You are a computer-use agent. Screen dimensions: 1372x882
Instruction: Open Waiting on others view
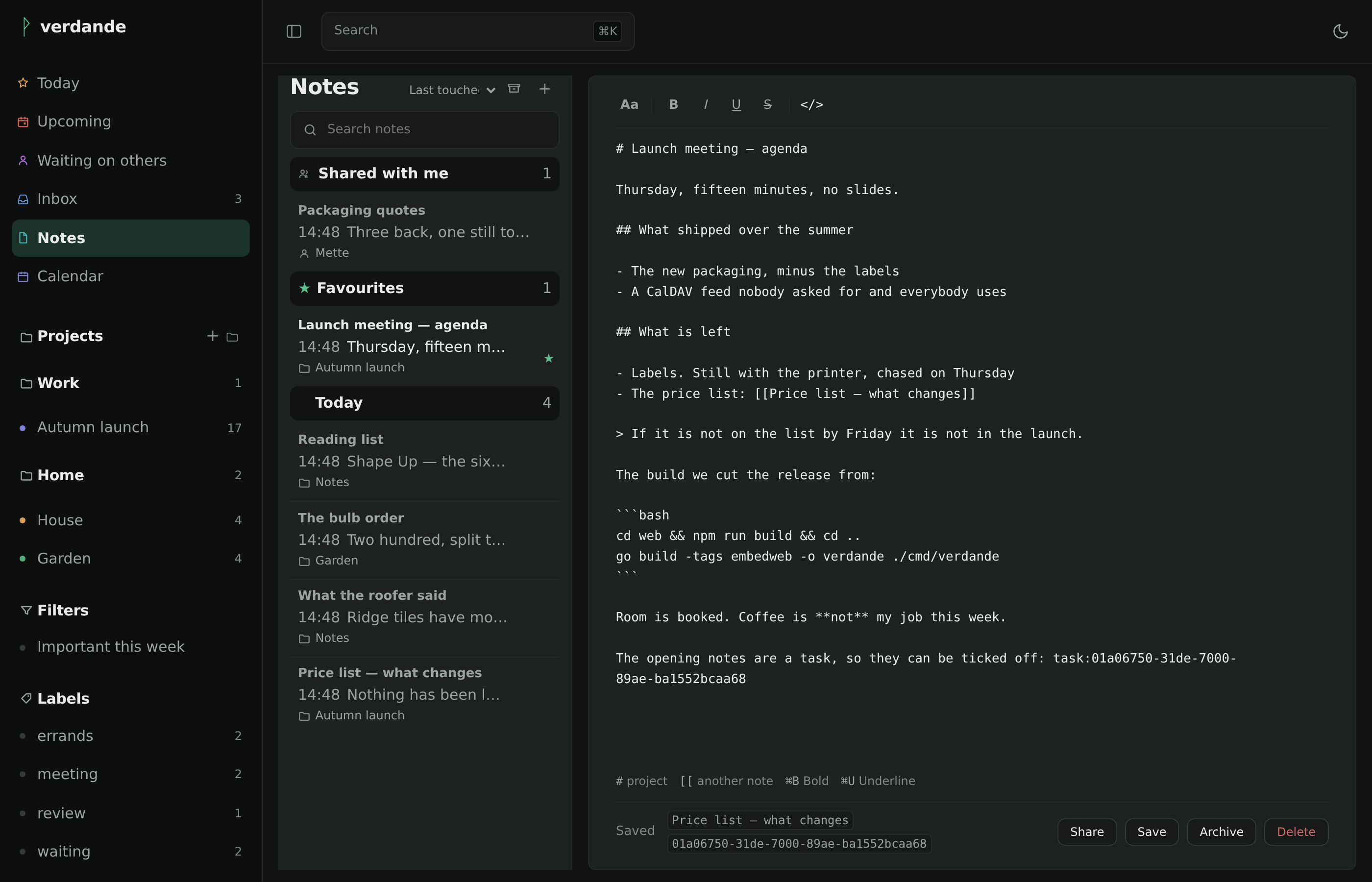click(x=130, y=160)
